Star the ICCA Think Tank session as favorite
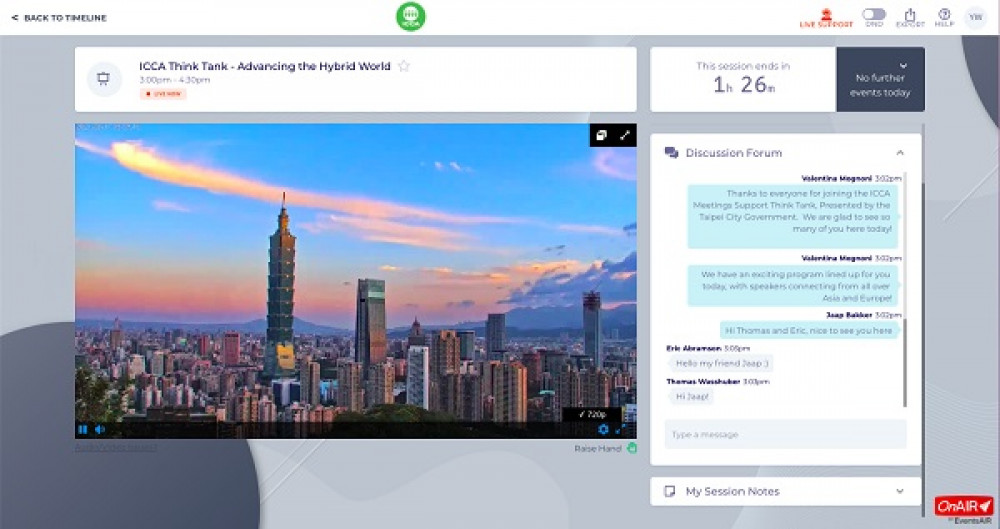The width and height of the screenshot is (1000, 529). 404,66
